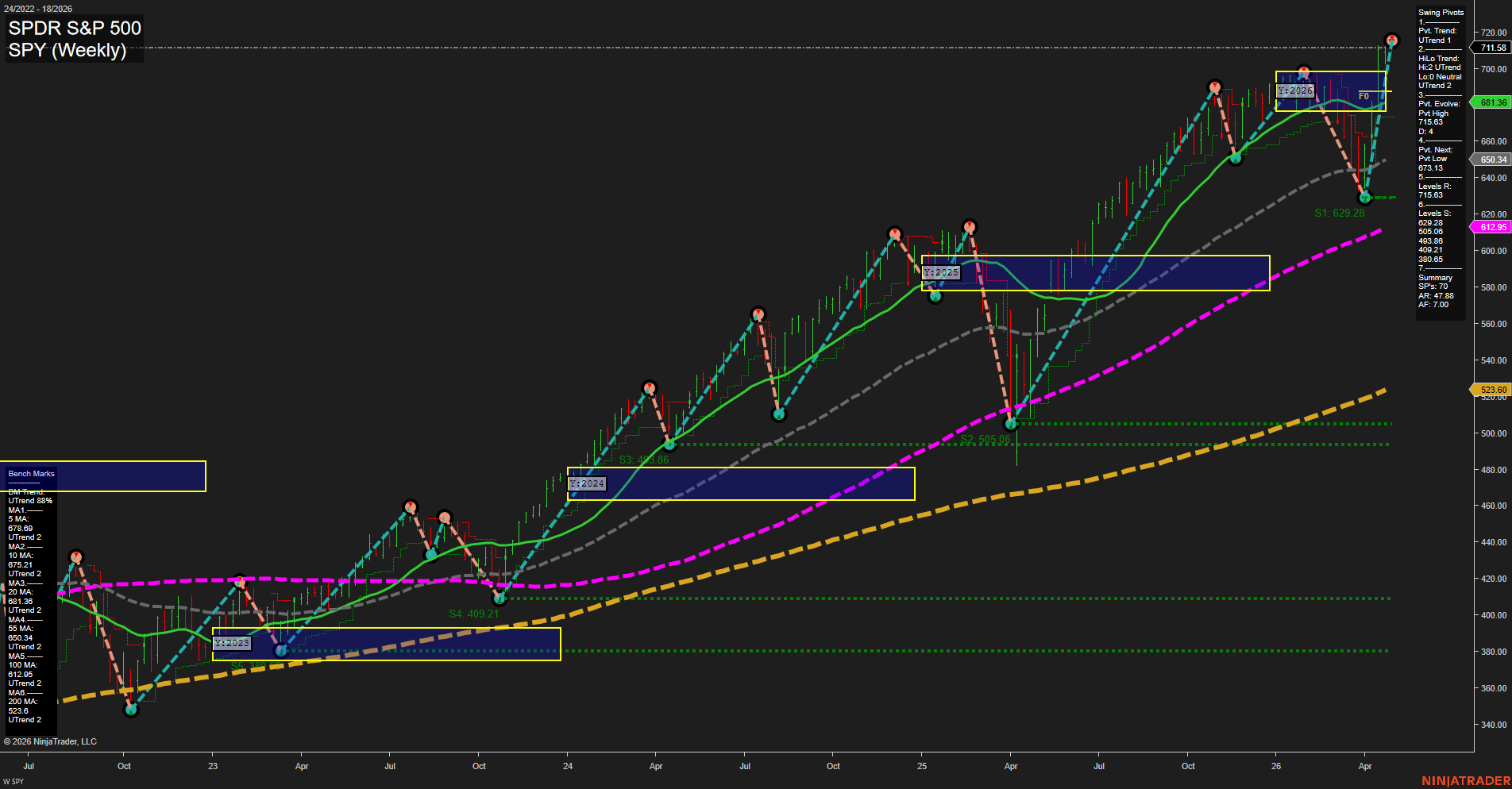Screen dimensions: 1512x789
Task: Click the S2: 505.06 support level label
Action: pos(985,437)
